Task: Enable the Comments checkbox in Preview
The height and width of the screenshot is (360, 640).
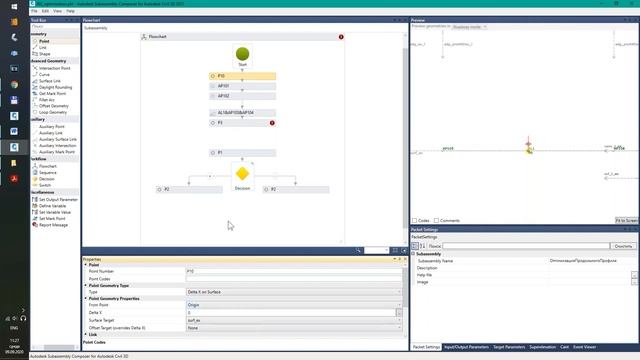Action: (436, 220)
